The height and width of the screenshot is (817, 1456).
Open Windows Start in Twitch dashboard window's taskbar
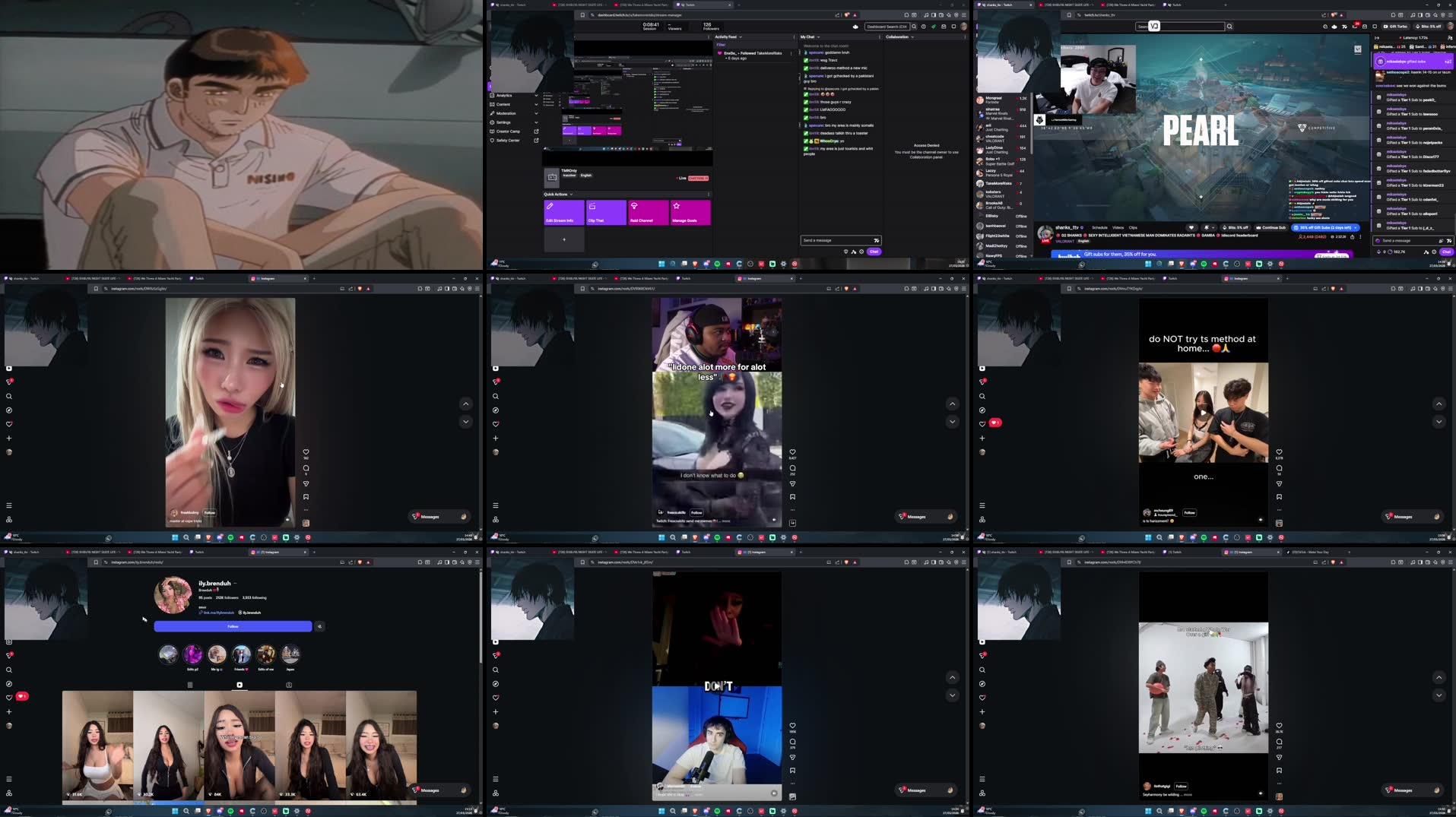pos(661,264)
